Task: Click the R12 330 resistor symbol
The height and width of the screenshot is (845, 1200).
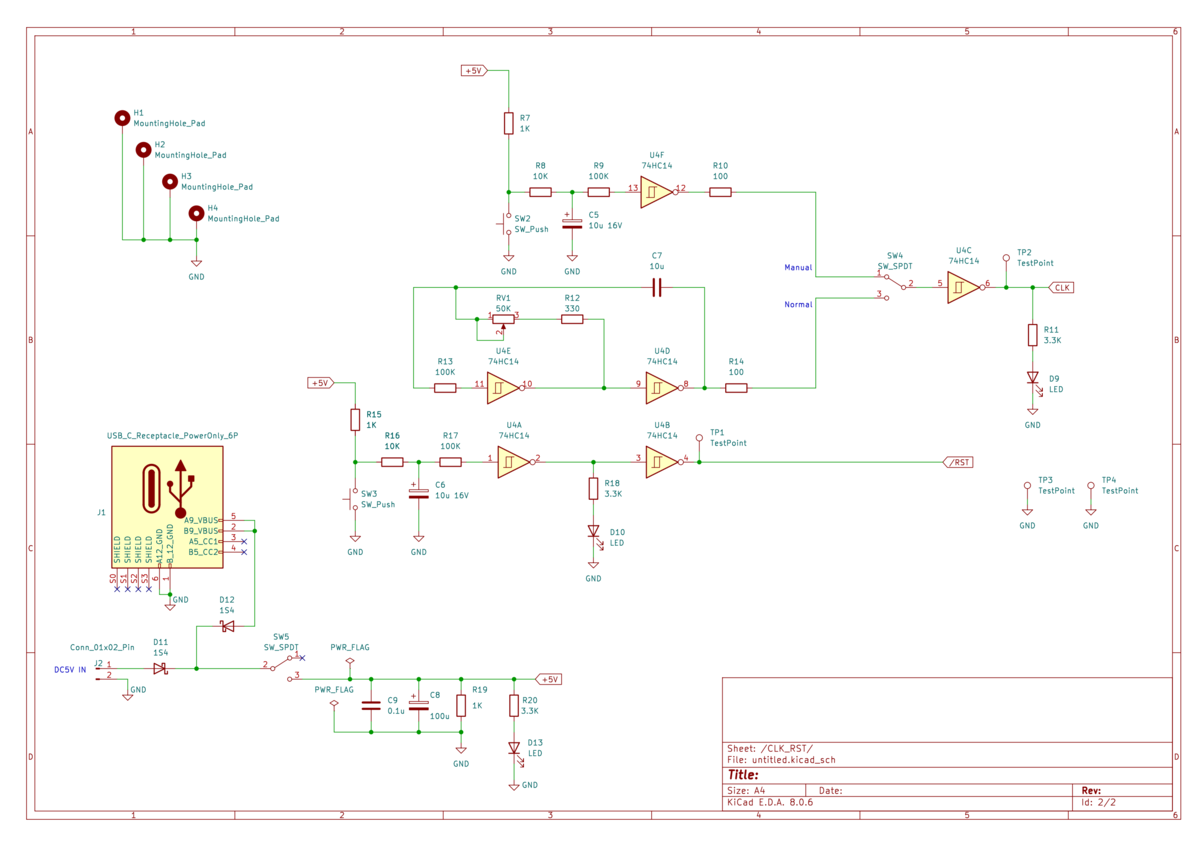Action: click(572, 319)
